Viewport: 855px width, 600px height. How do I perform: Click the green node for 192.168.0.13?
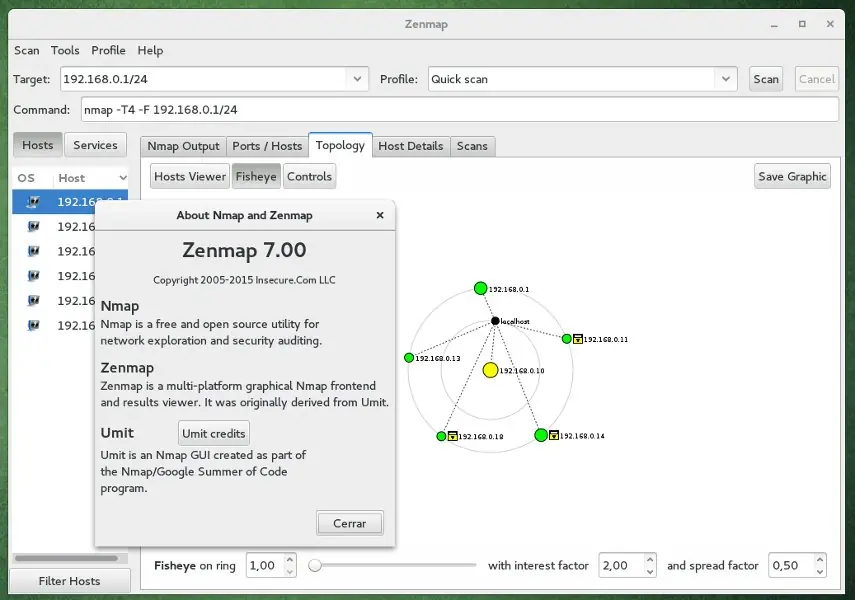point(409,358)
